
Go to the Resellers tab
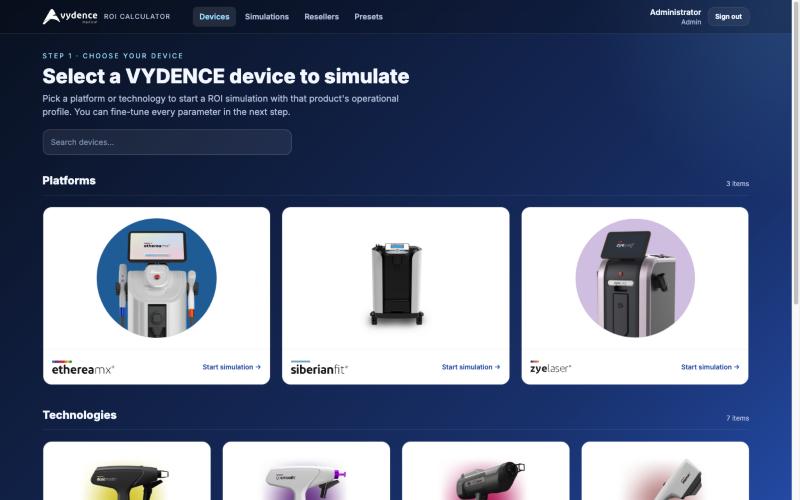coord(321,16)
